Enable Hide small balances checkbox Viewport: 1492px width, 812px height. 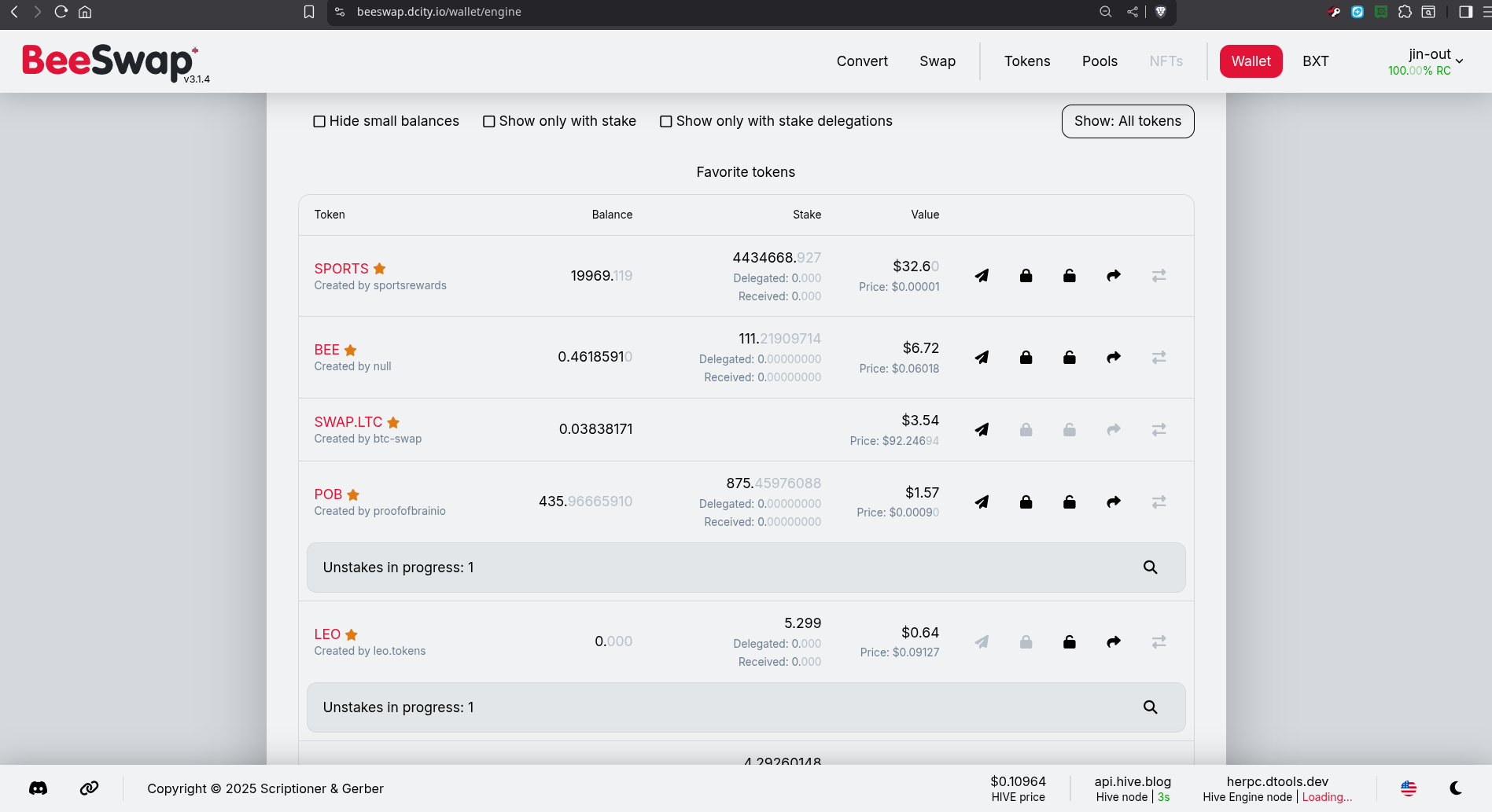click(x=319, y=122)
